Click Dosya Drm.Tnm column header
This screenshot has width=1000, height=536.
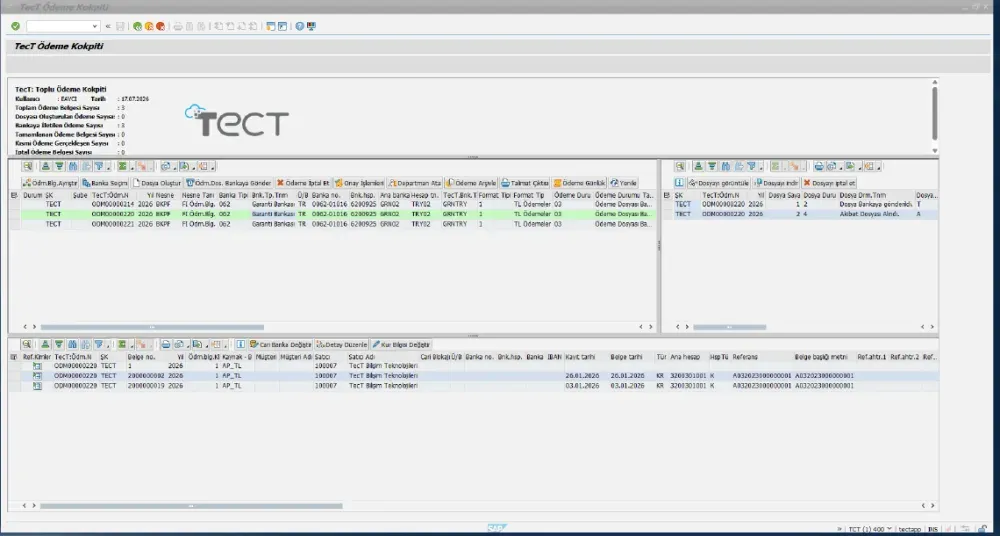(x=876, y=195)
